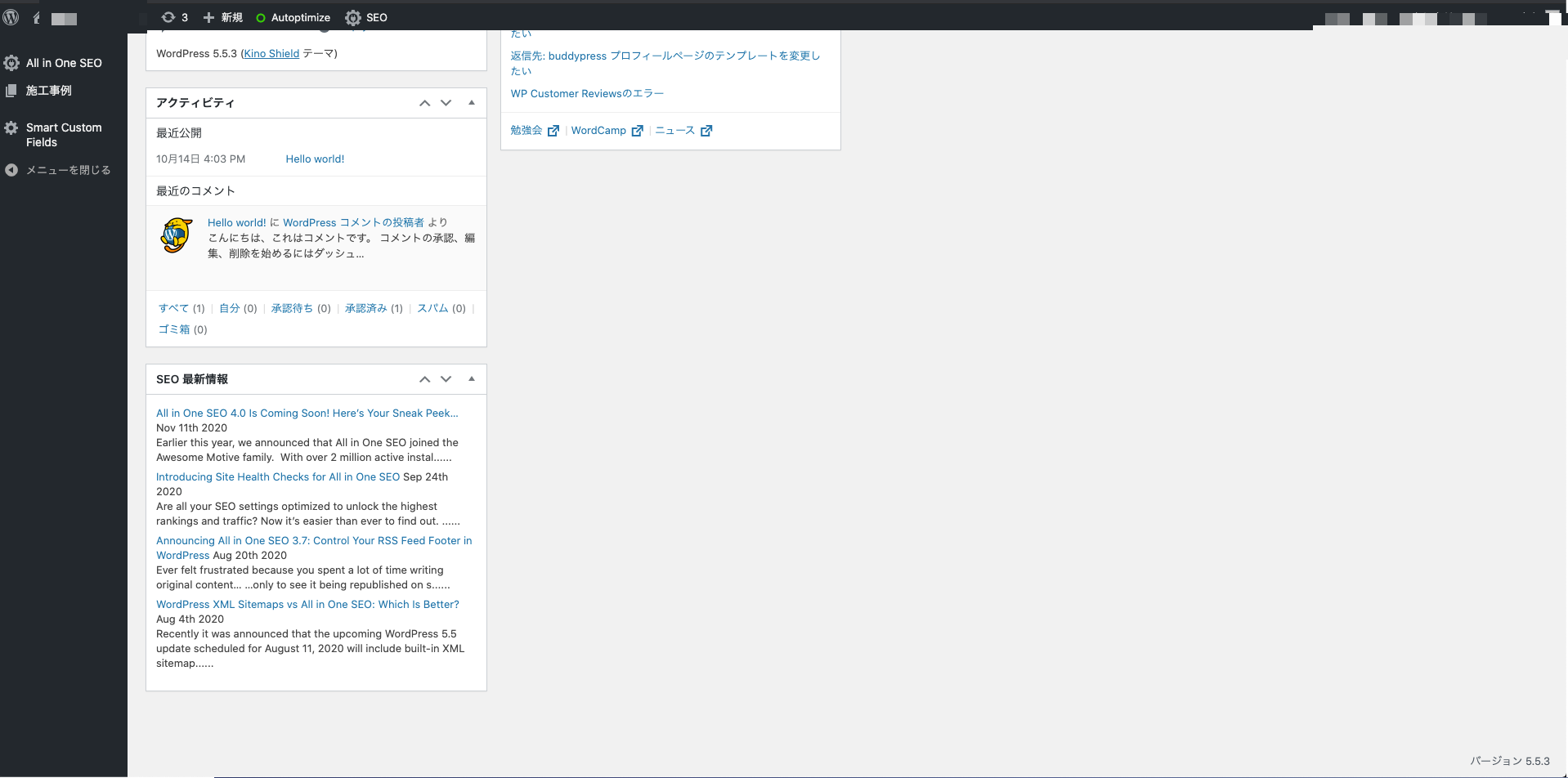This screenshot has width=1568, height=778.
Task: Open All in One SEO 4.0 Sneak Peek article
Action: point(307,414)
